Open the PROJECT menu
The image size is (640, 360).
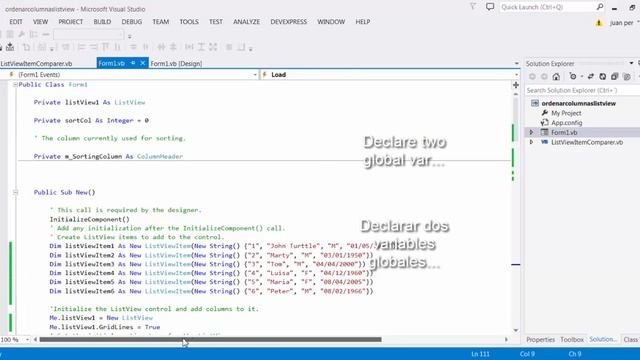[x=71, y=22]
